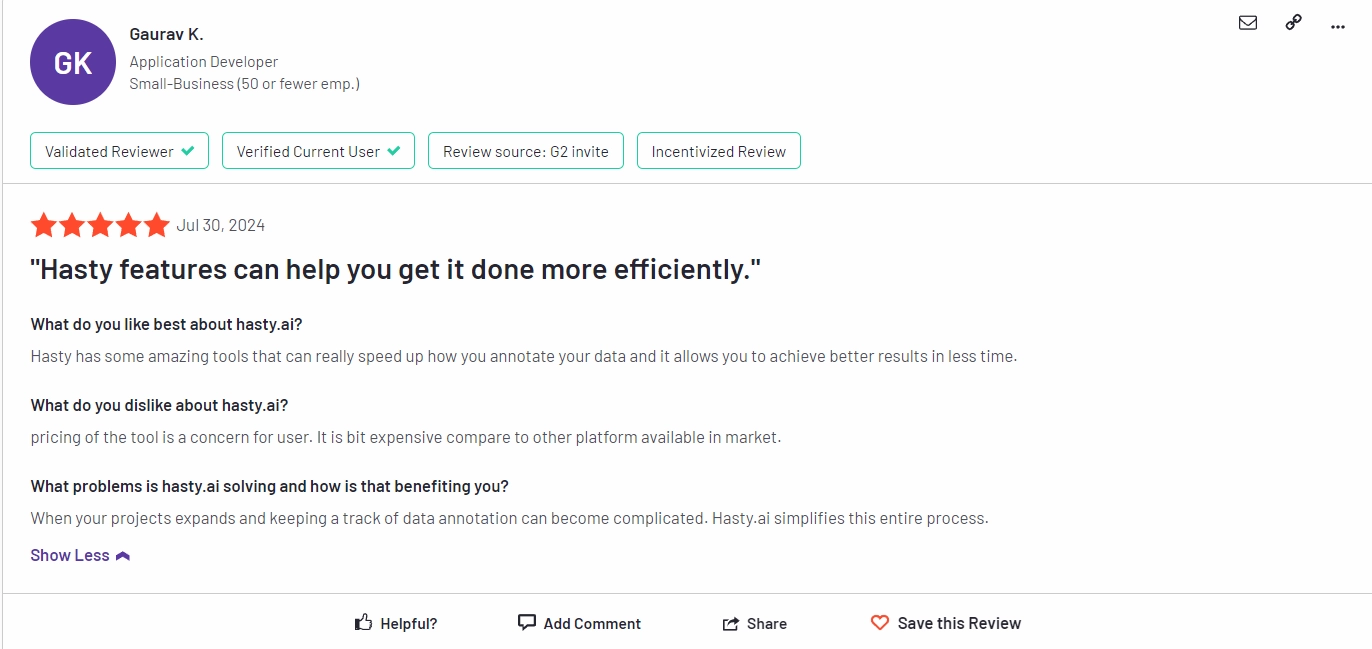The height and width of the screenshot is (649, 1372).
Task: Click Review source: G2 invite tag
Action: 526,151
